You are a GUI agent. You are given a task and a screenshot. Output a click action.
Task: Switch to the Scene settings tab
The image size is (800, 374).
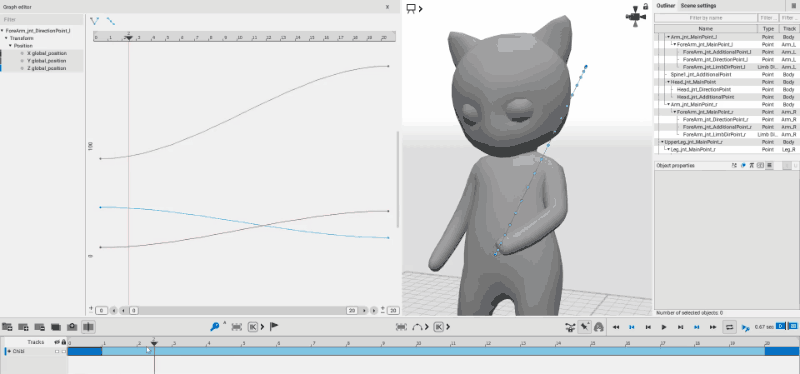pos(697,6)
